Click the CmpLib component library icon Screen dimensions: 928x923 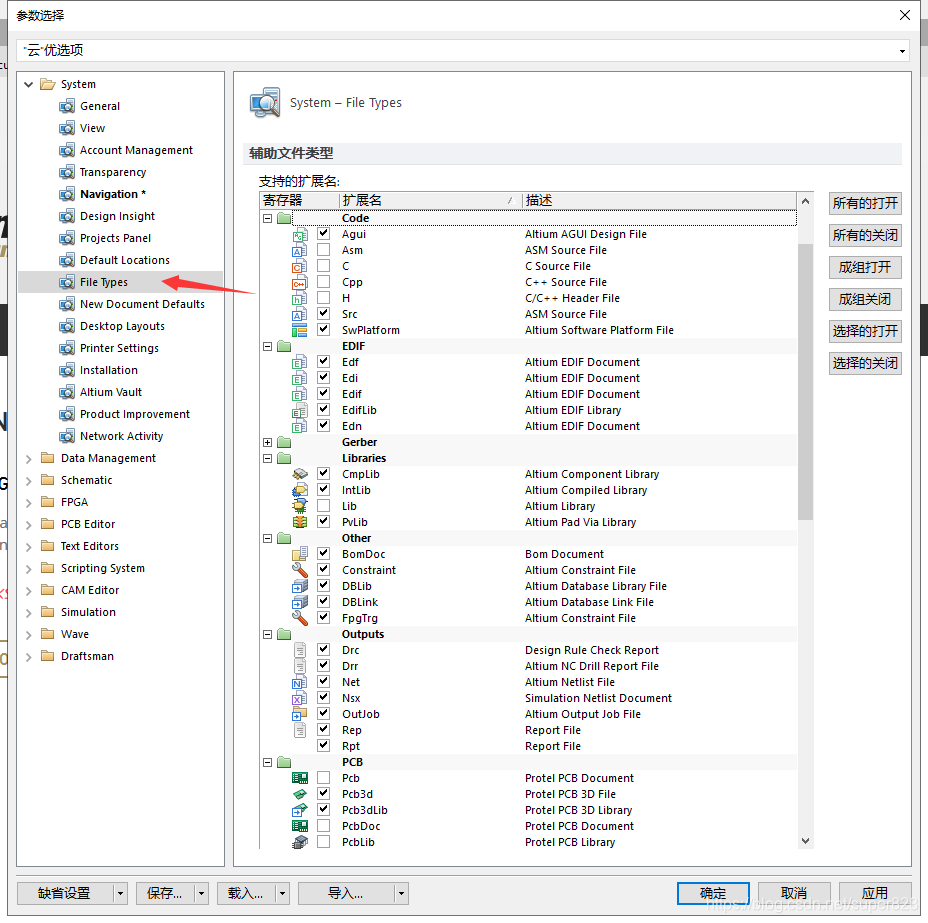coord(299,475)
